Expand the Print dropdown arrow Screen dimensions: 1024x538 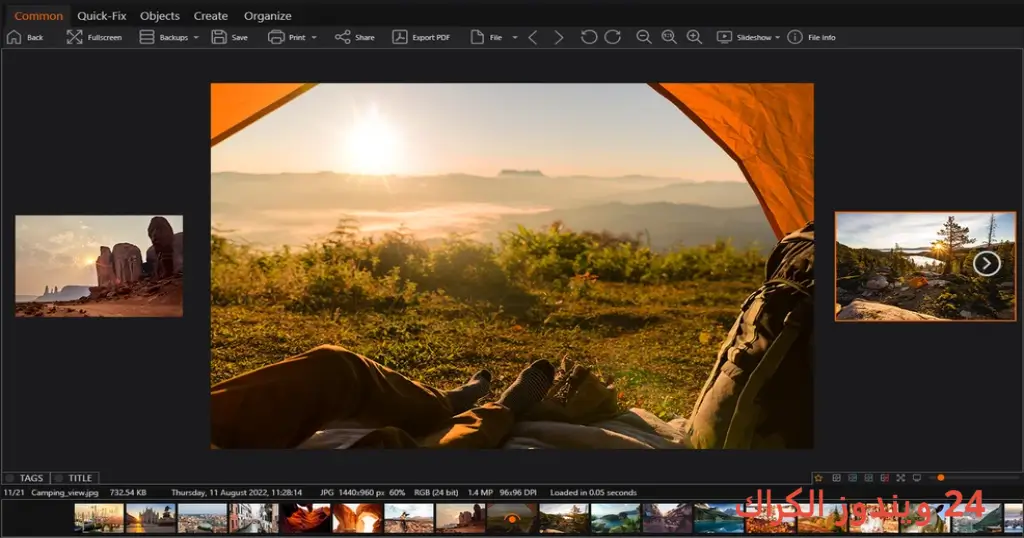pyautogui.click(x=314, y=37)
